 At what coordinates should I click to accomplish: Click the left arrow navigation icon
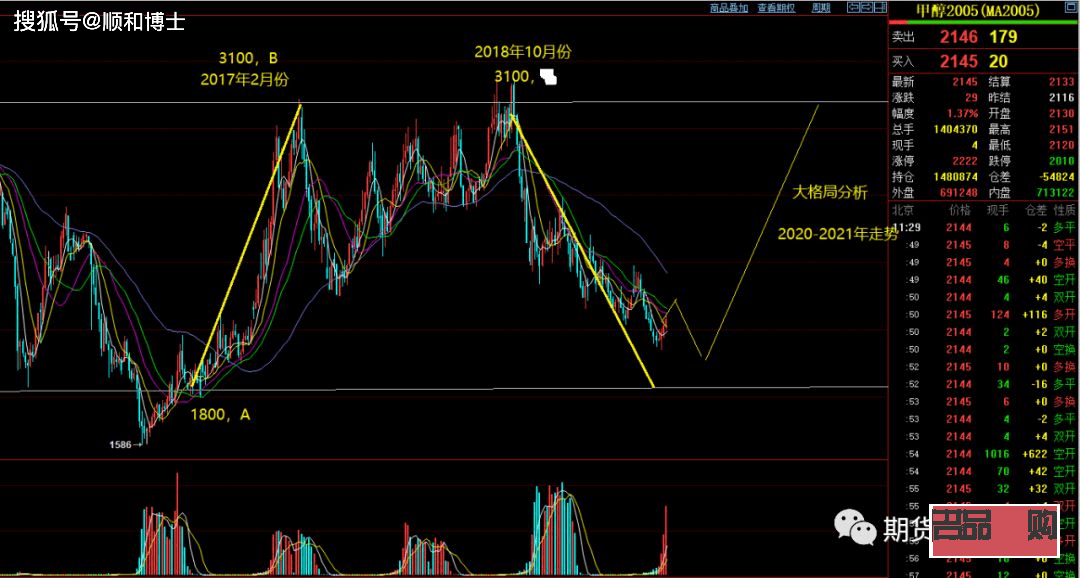tap(853, 8)
